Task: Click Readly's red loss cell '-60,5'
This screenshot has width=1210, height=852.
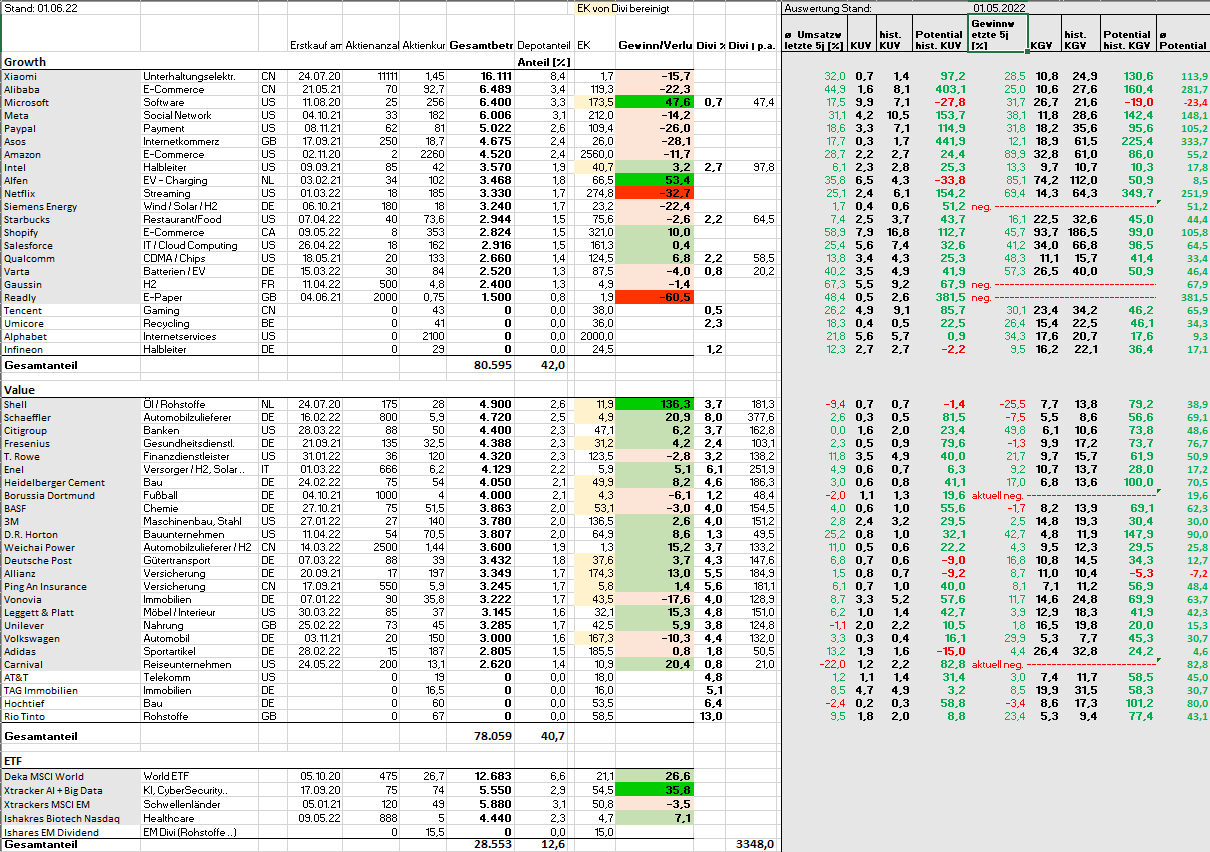Action: tap(655, 297)
